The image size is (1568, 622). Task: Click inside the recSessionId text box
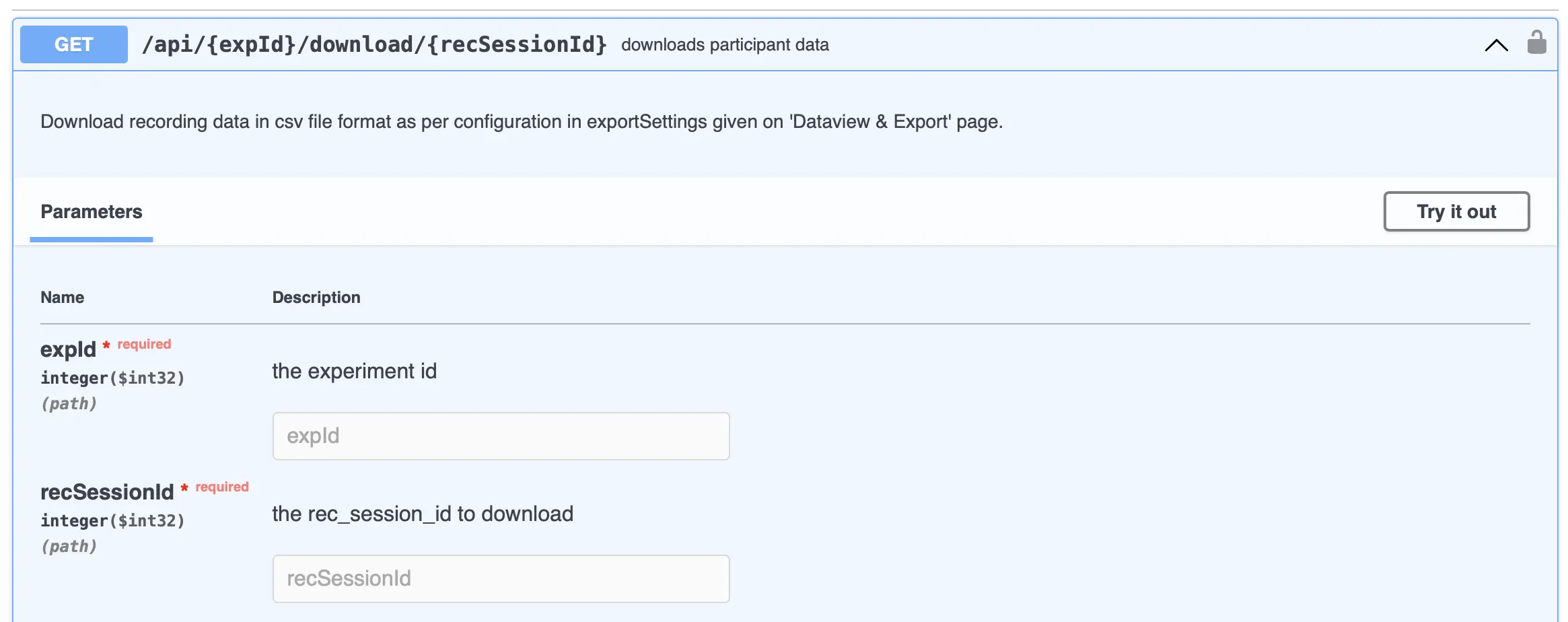coord(501,578)
